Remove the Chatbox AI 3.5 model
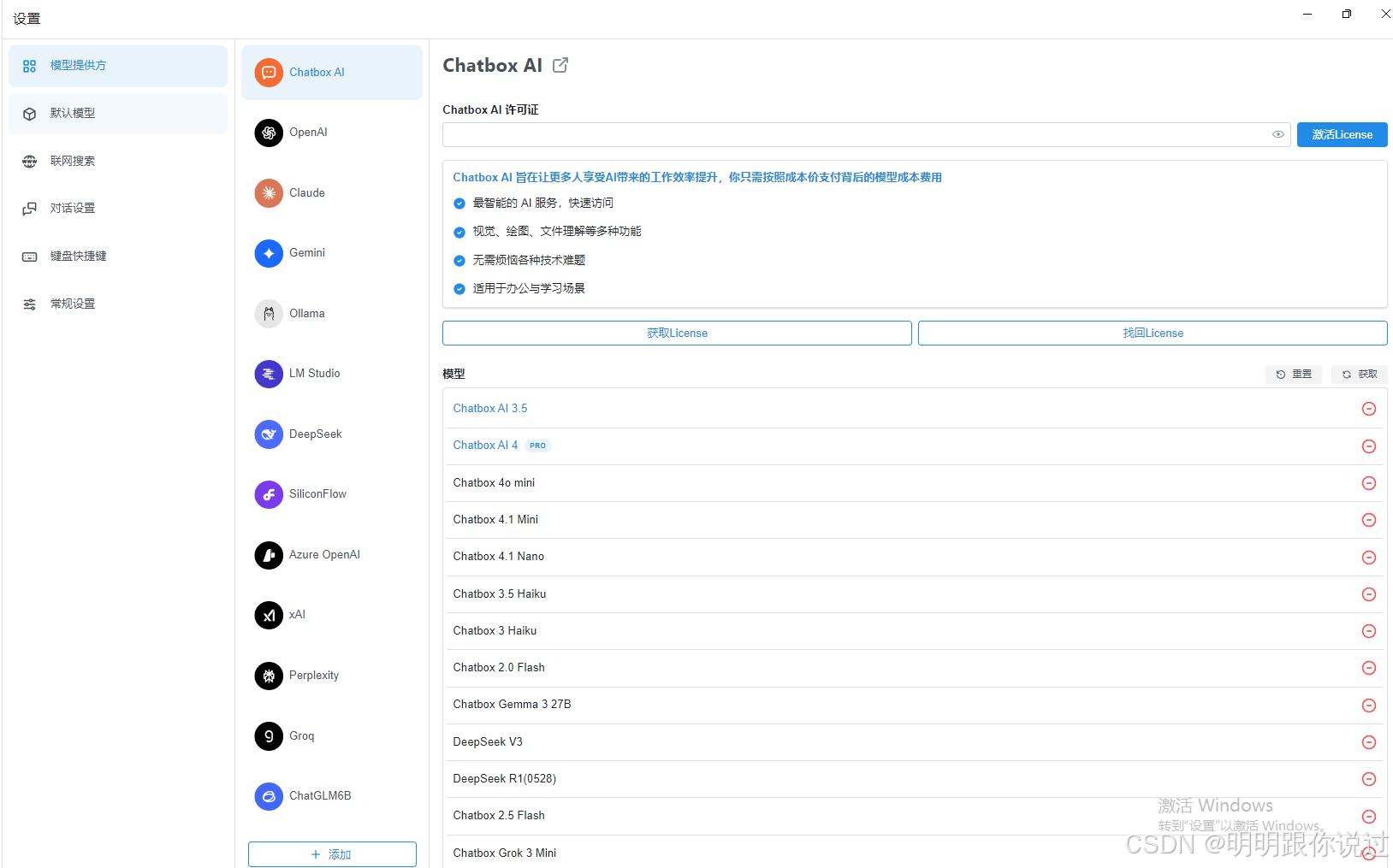Image resolution: width=1393 pixels, height=868 pixels. coord(1369,409)
